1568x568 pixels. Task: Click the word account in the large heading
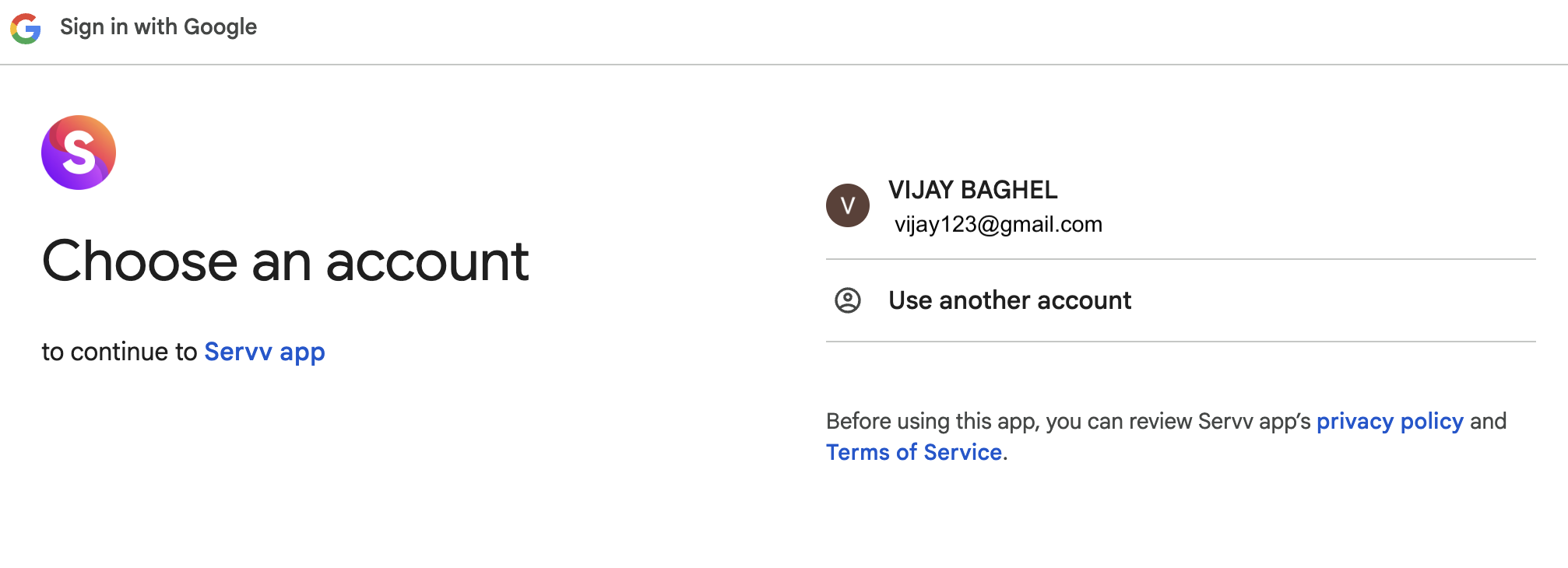(427, 261)
